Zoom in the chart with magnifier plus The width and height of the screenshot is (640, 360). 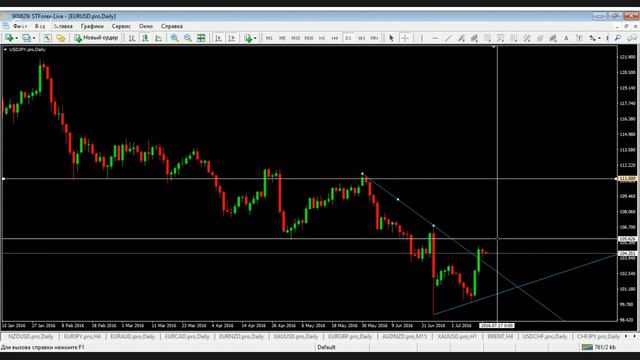pyautogui.click(x=175, y=38)
